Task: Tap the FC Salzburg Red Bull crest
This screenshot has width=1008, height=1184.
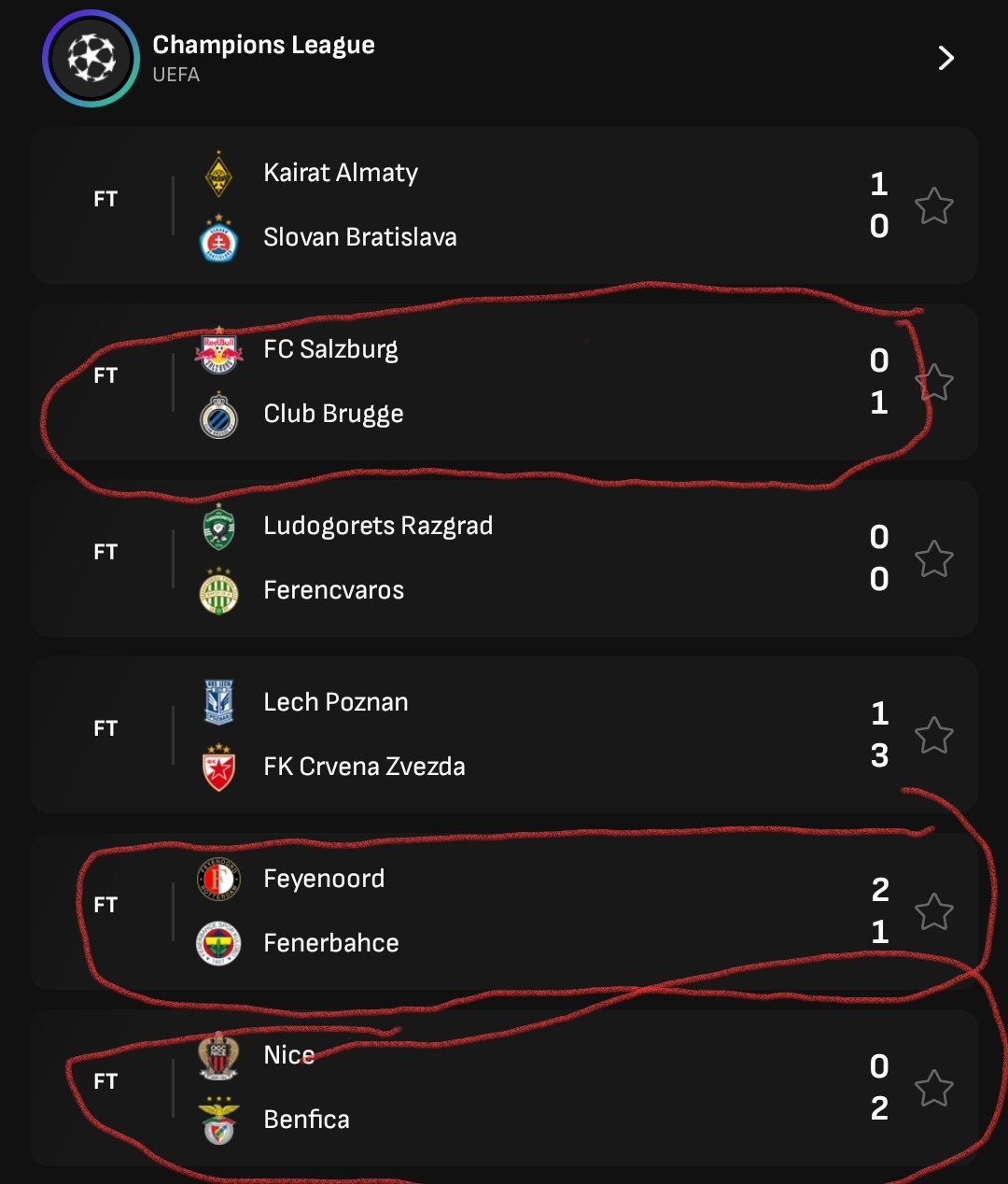Action: coord(218,350)
